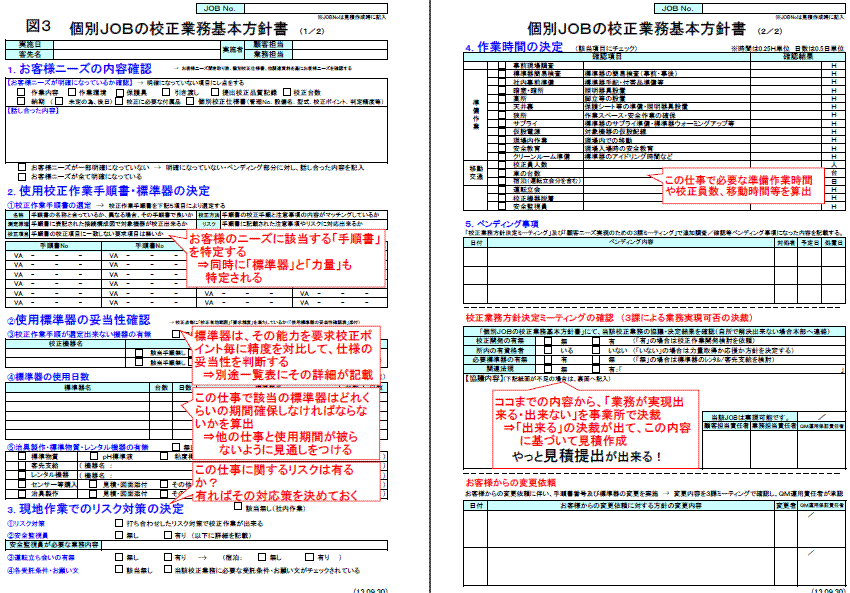Check the pH標準液 checkbox
The height and width of the screenshot is (593, 850).
pyautogui.click(x=94, y=456)
